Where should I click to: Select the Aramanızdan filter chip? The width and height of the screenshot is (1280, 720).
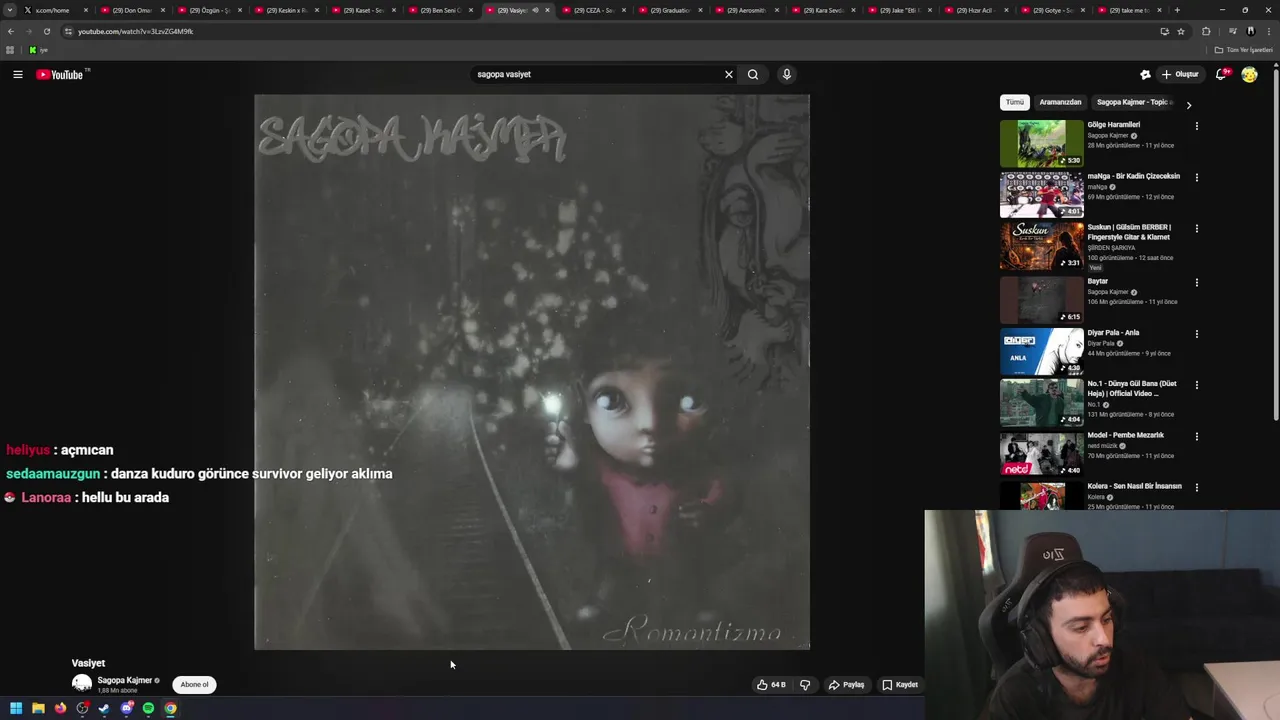click(1060, 102)
